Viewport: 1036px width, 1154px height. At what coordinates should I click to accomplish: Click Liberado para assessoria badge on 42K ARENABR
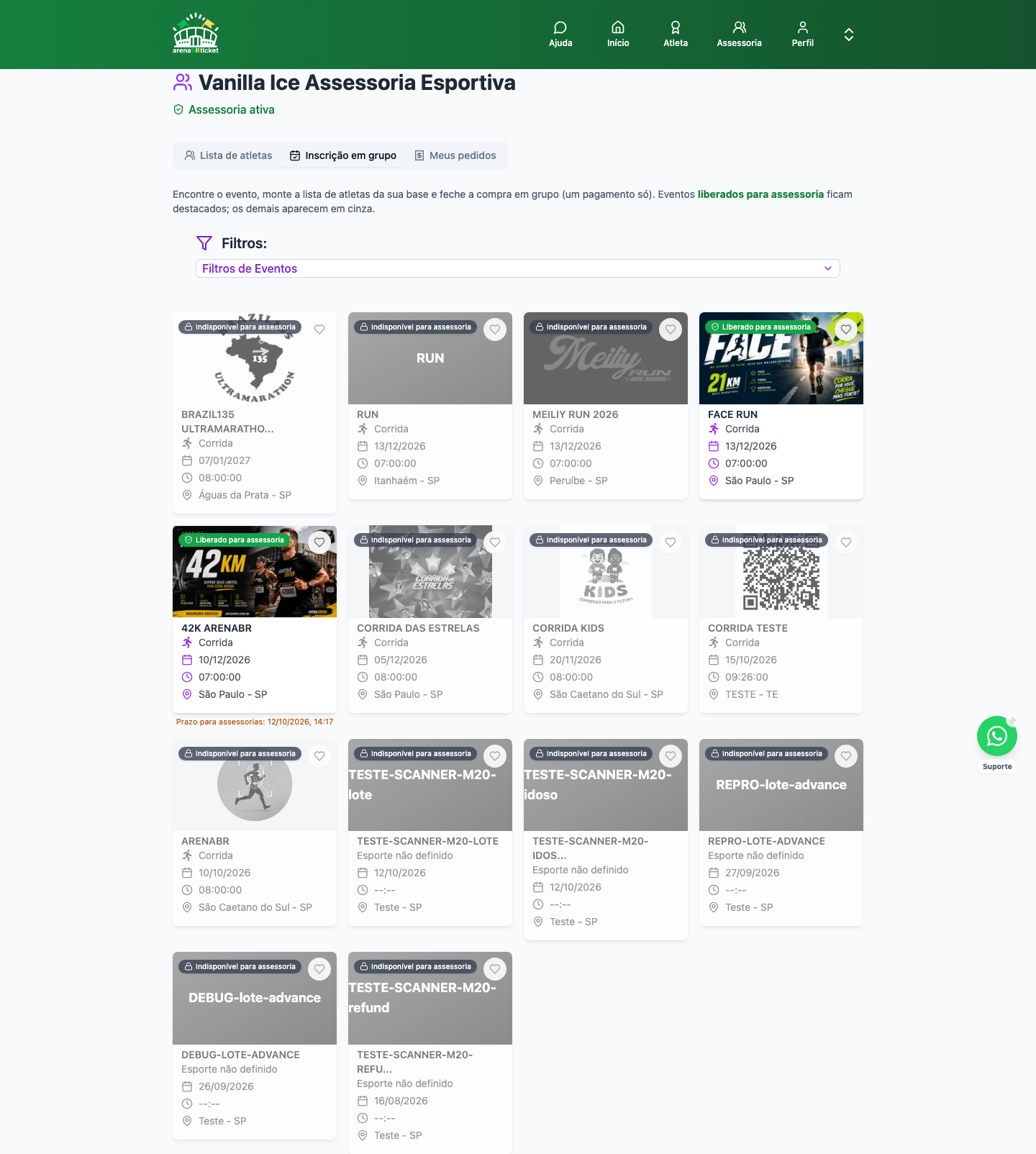pos(235,540)
